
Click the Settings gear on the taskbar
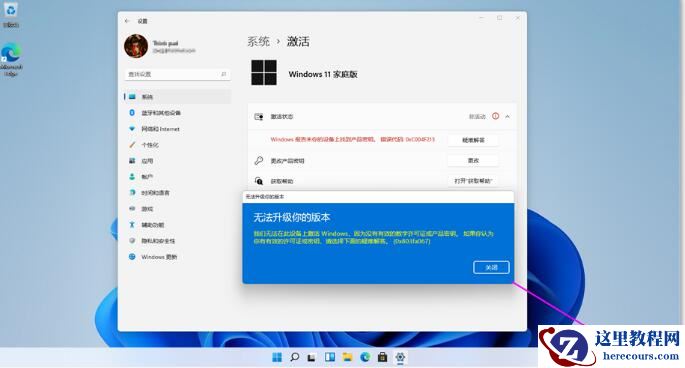click(400, 358)
